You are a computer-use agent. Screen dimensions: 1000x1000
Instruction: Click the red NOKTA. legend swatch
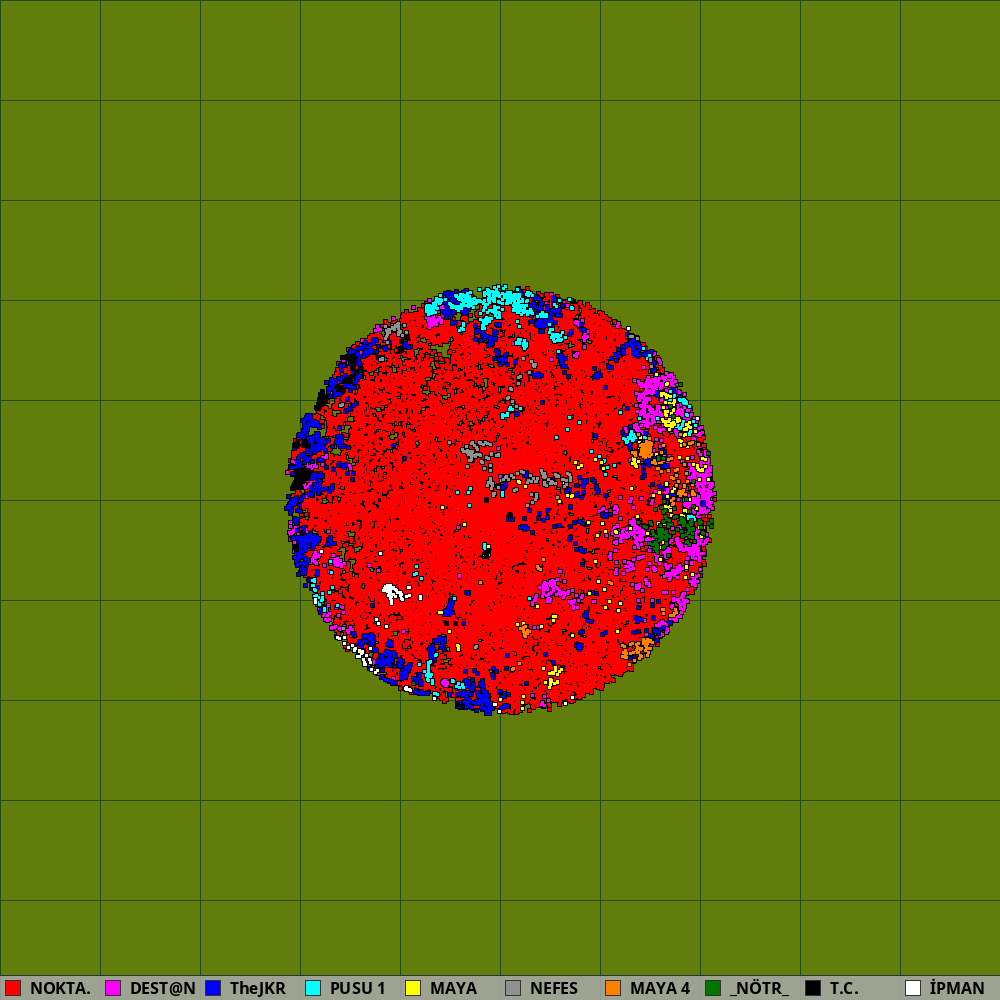[x=13, y=988]
